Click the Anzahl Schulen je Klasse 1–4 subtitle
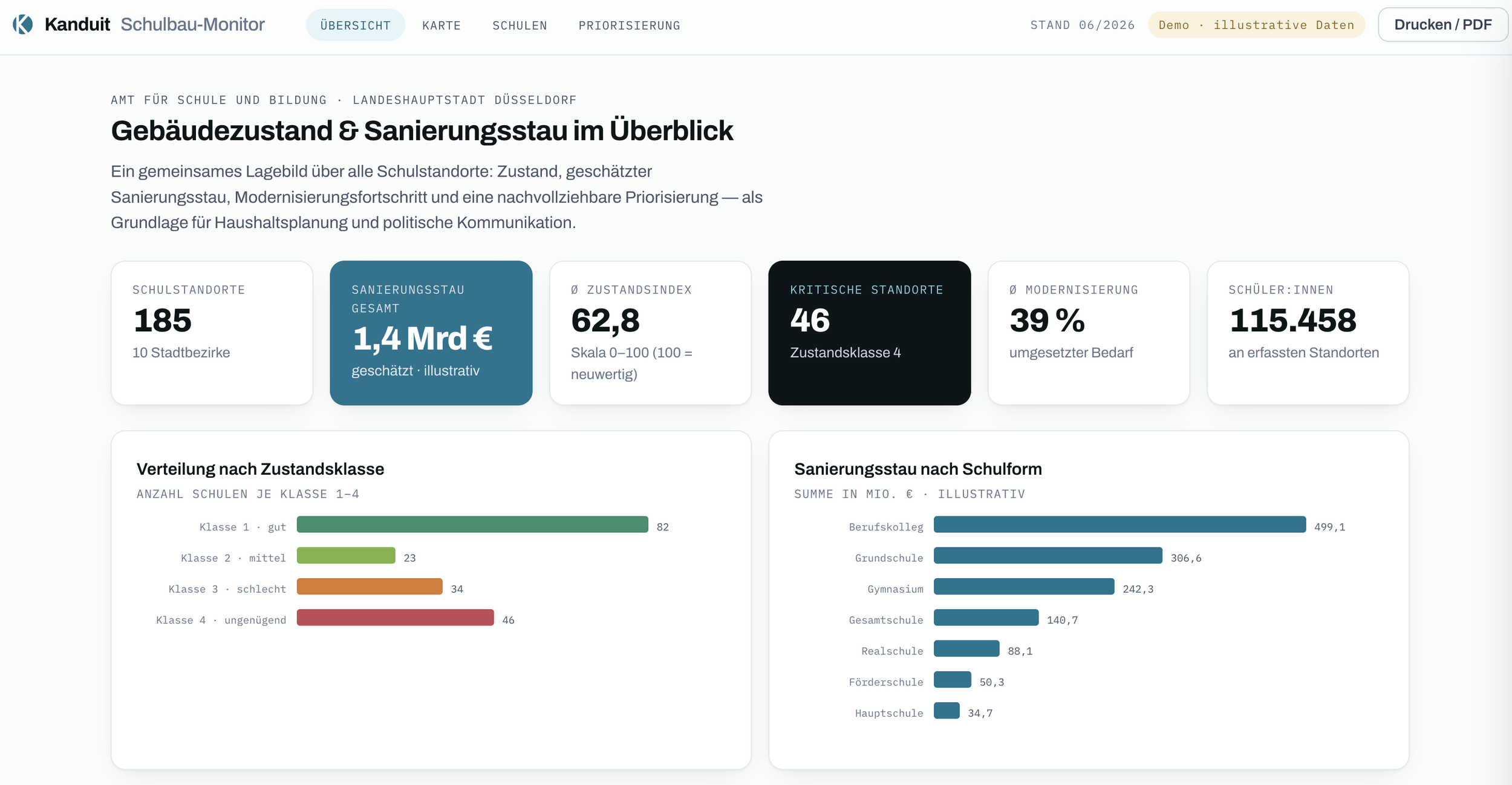1512x785 pixels. tap(248, 494)
